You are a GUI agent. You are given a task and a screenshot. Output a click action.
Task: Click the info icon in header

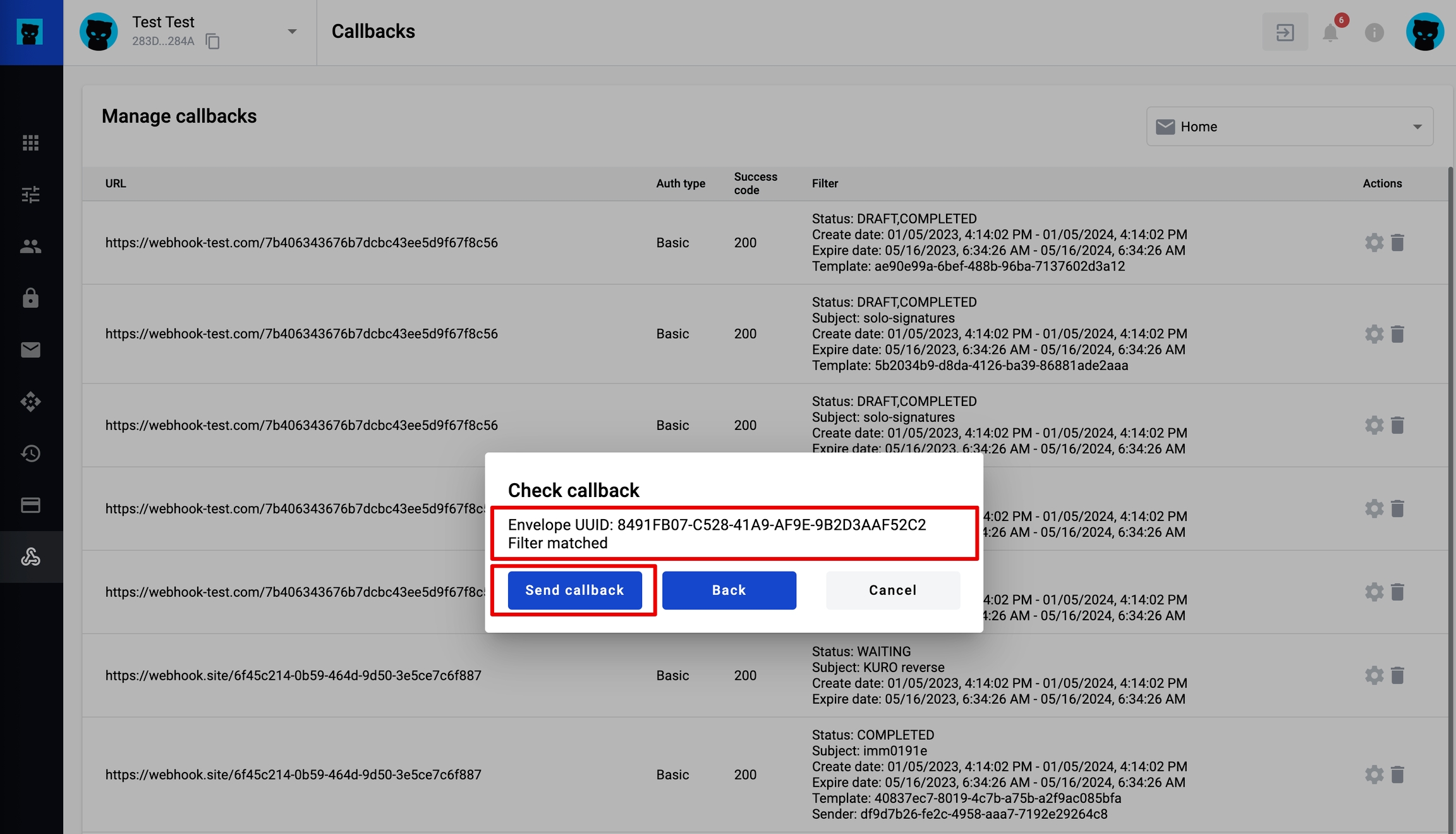(x=1374, y=32)
